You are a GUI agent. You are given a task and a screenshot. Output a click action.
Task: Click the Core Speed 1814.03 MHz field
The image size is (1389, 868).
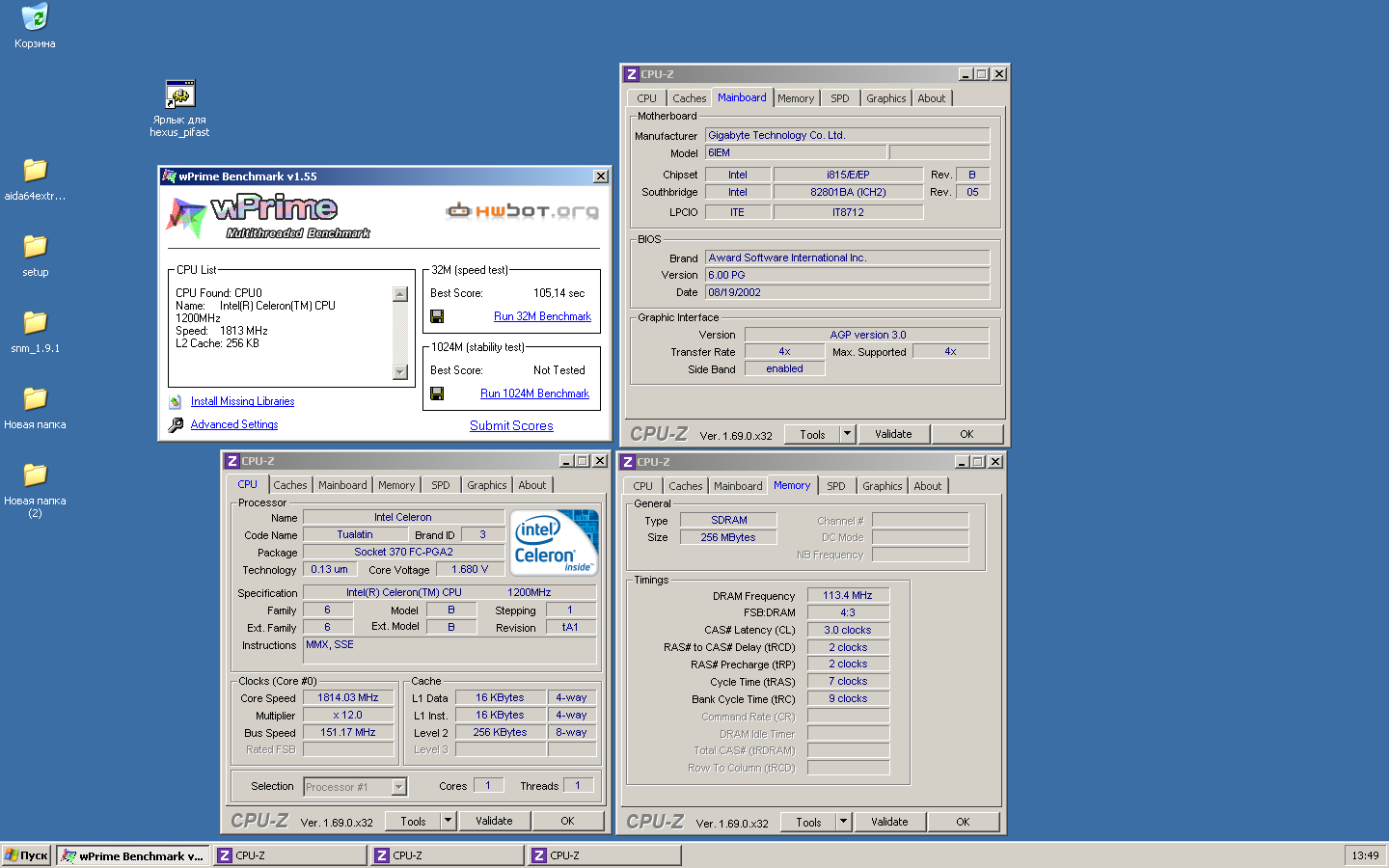pyautogui.click(x=348, y=697)
